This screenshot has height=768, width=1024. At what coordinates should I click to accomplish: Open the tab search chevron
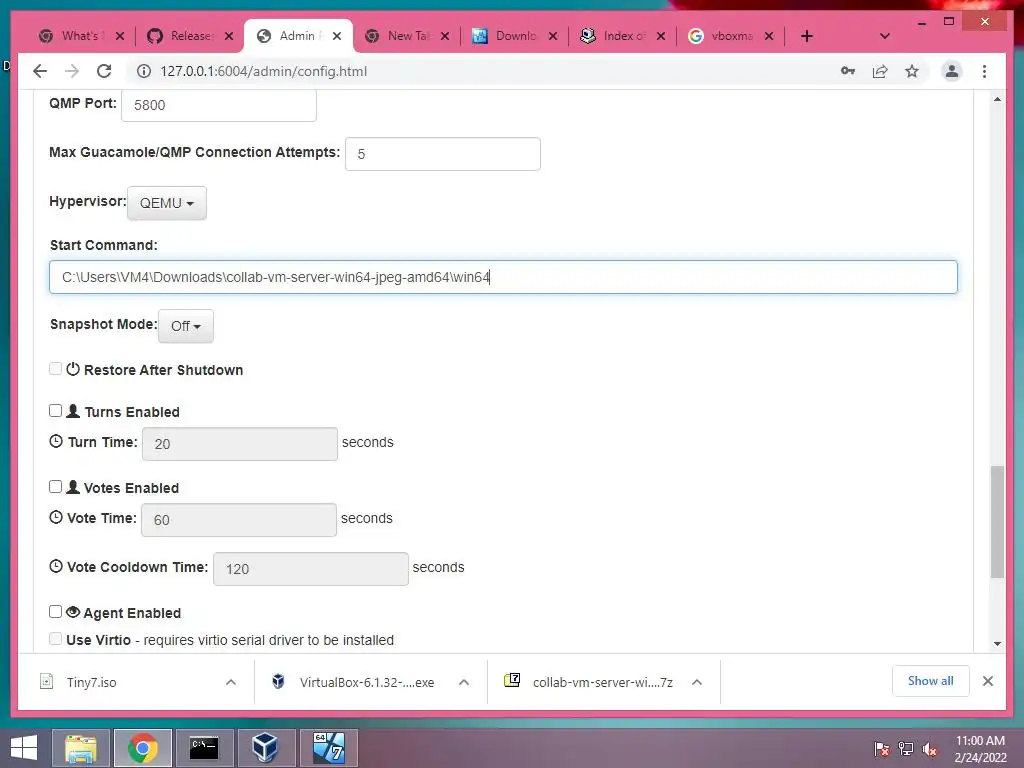pyautogui.click(x=885, y=36)
